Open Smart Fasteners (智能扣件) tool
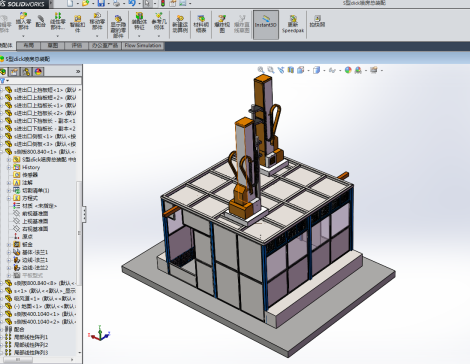 [77, 23]
